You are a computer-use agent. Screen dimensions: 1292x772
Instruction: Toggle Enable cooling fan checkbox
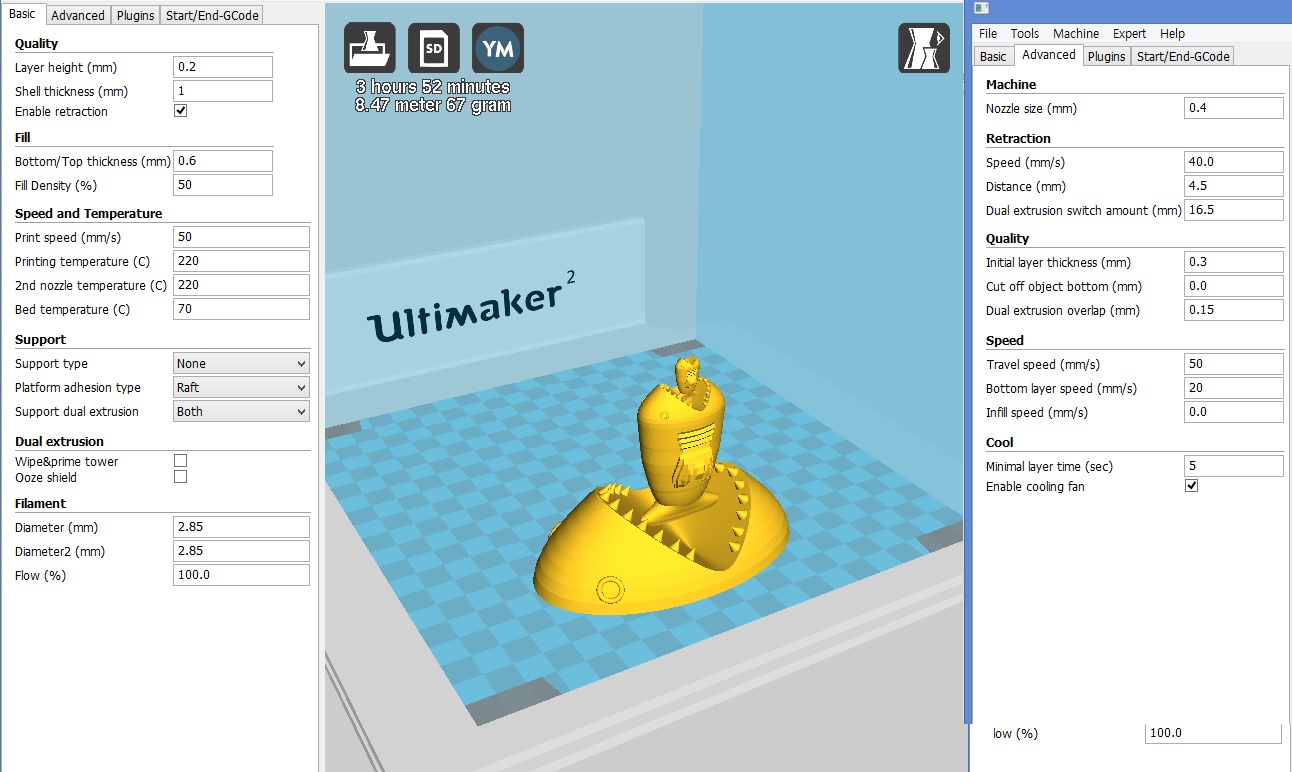(x=1192, y=486)
